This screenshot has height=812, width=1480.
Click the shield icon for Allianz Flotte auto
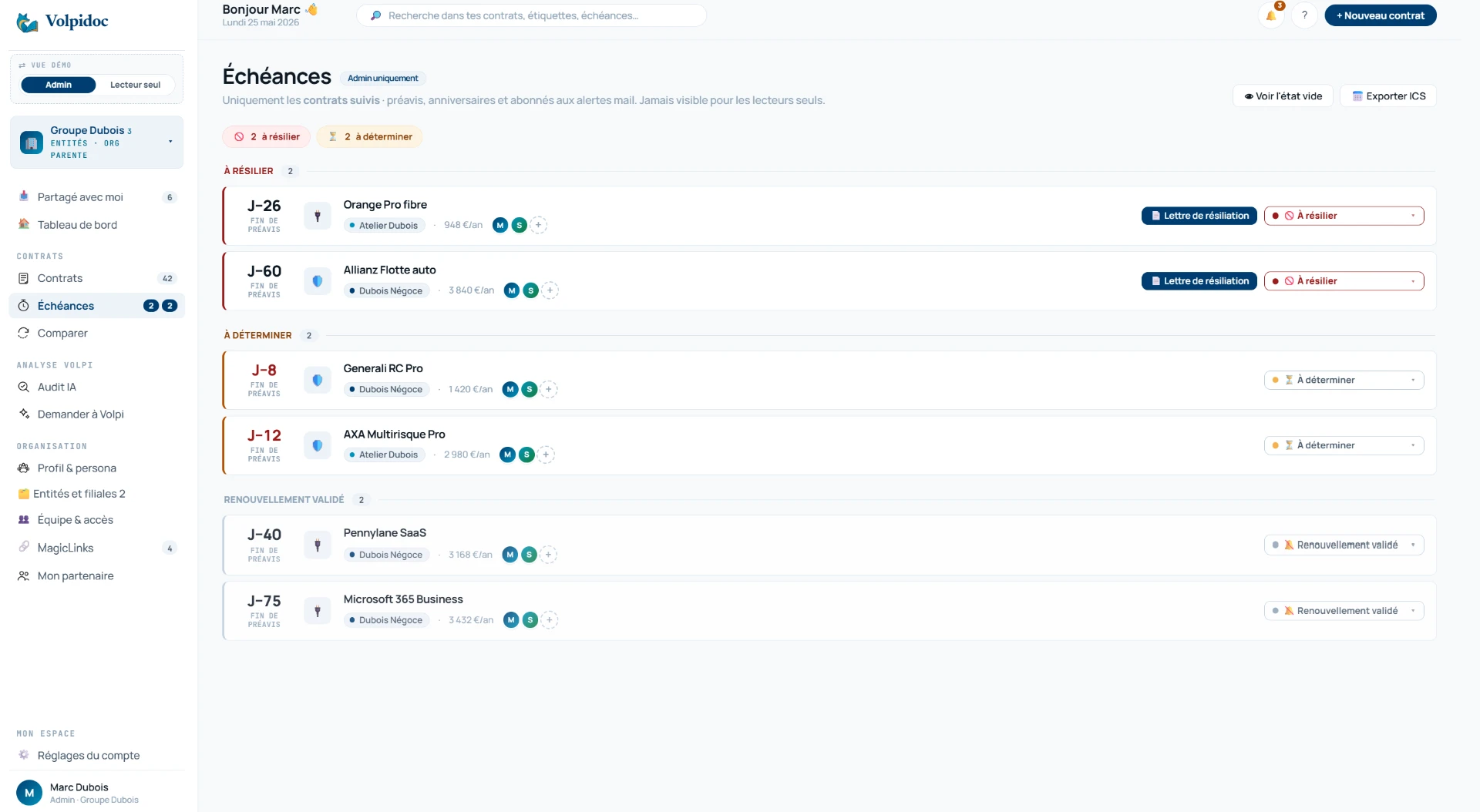[318, 282]
